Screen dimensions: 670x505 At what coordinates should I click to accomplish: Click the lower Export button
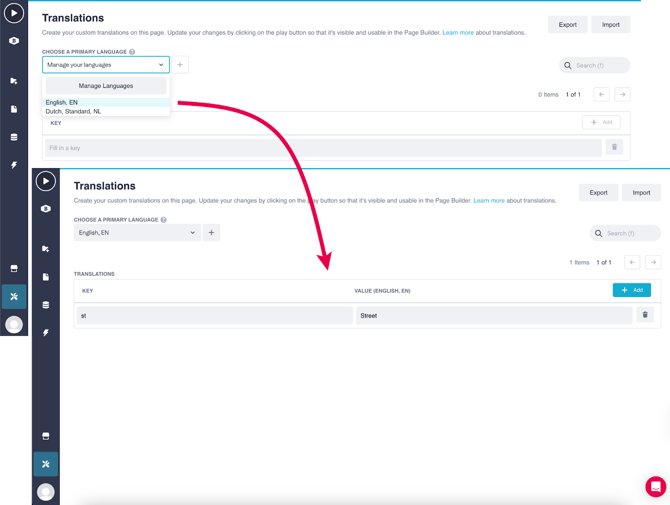(x=598, y=193)
